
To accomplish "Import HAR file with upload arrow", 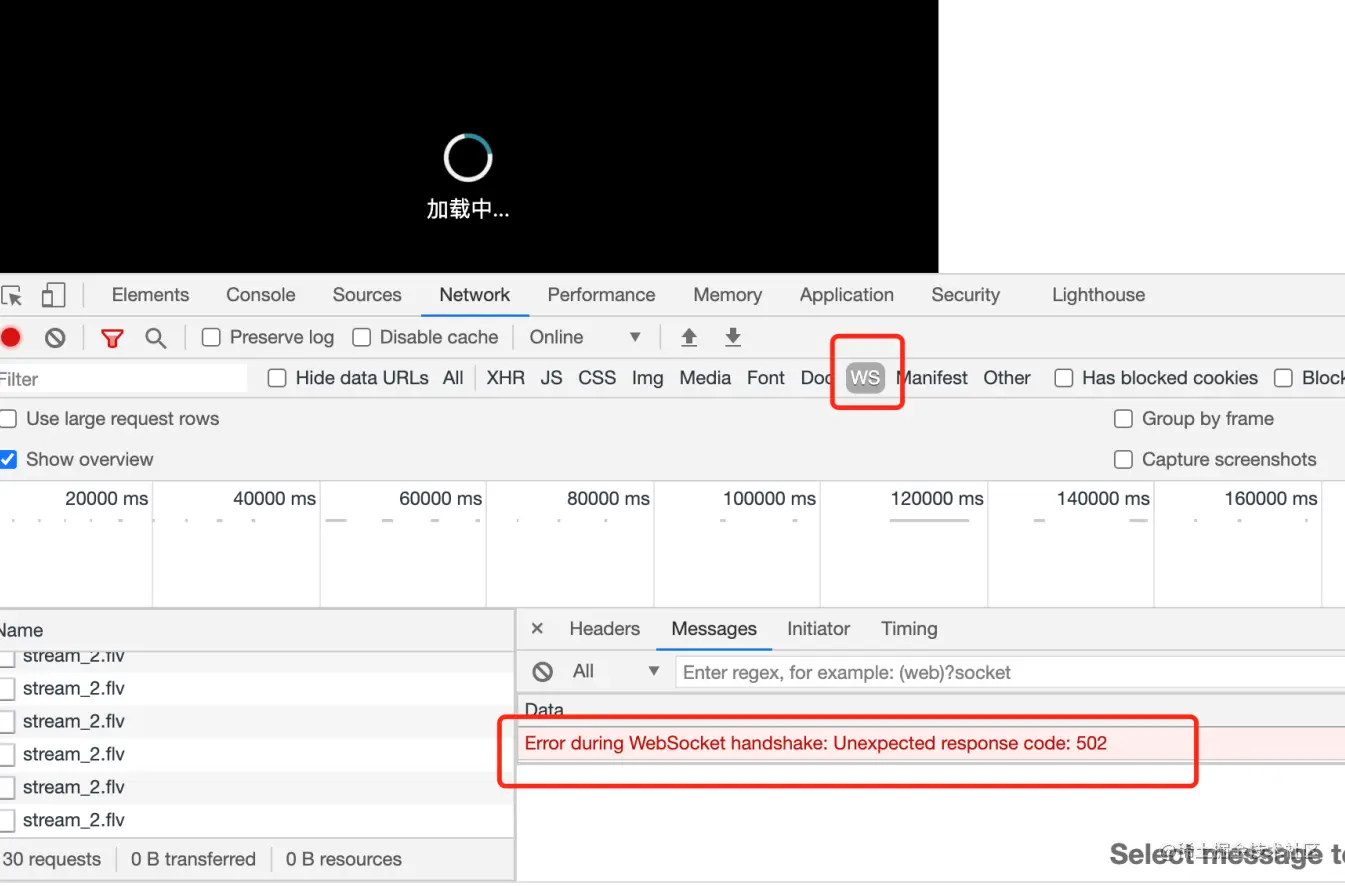I will 689,337.
